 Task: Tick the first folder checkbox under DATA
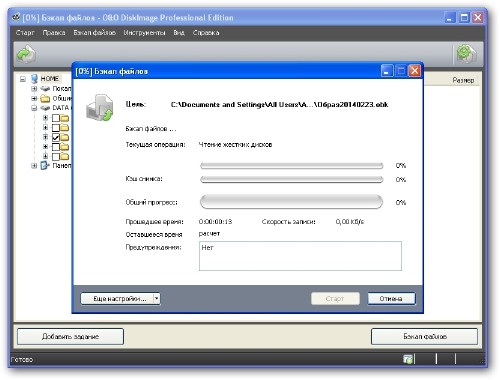point(56,118)
